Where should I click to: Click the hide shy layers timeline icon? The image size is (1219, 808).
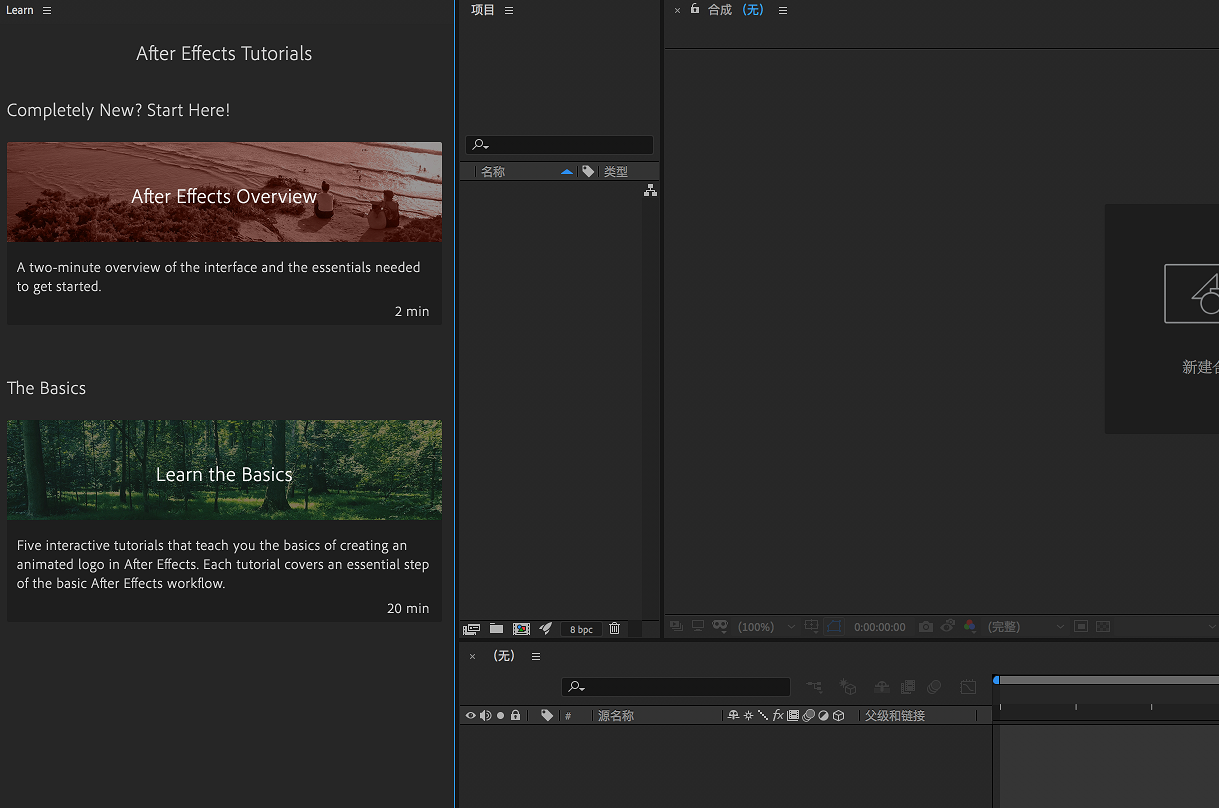coord(882,687)
